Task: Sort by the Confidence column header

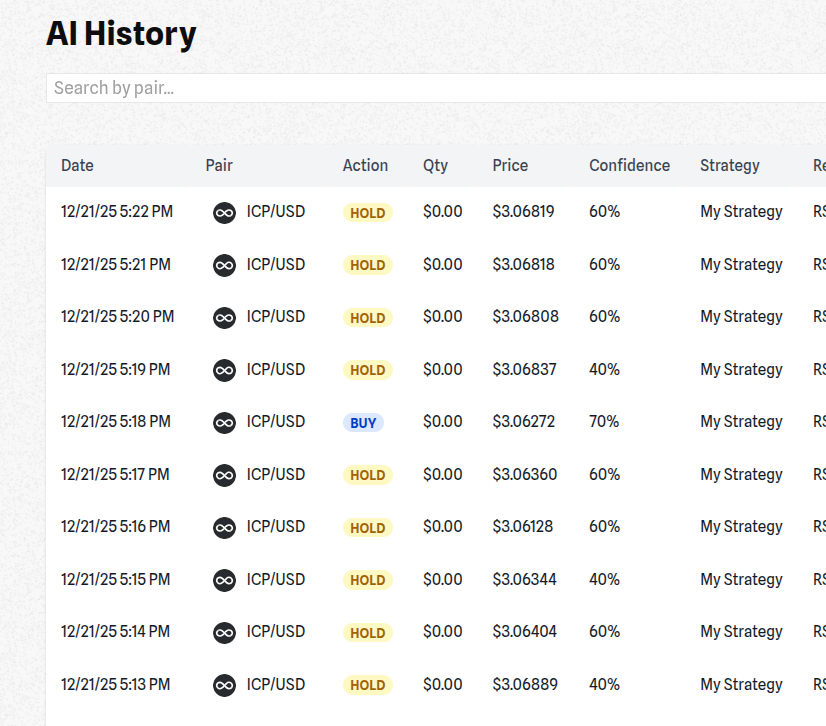Action: pos(629,166)
